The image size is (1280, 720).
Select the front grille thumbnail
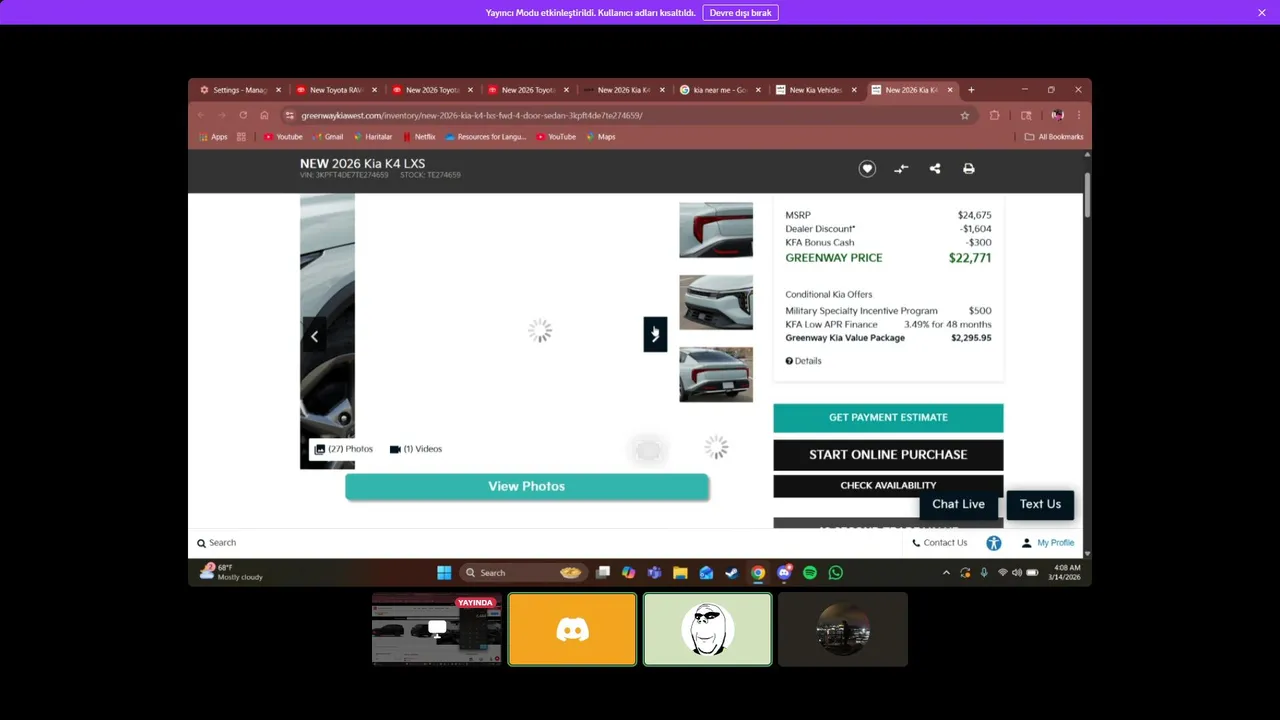(x=716, y=302)
